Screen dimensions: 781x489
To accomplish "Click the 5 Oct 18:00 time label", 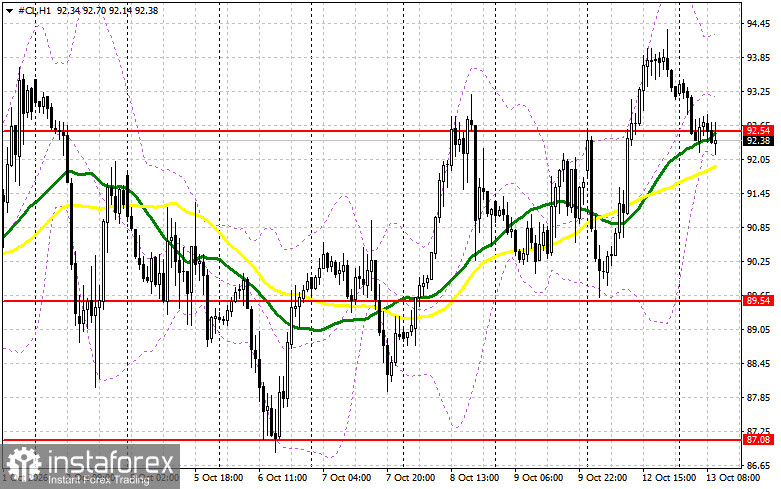I will [x=218, y=478].
